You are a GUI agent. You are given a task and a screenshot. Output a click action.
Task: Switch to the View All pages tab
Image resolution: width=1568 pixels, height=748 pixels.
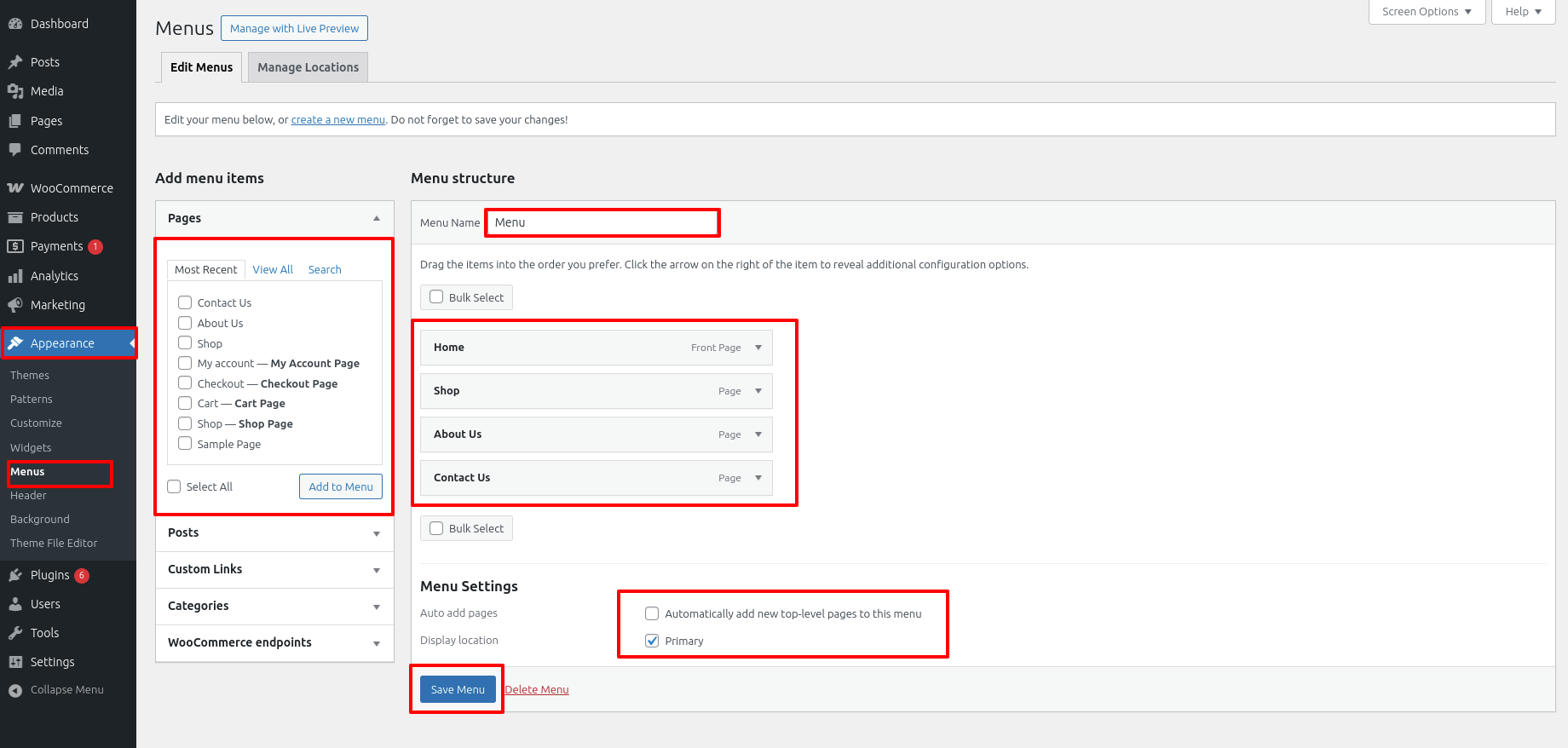pos(273,269)
